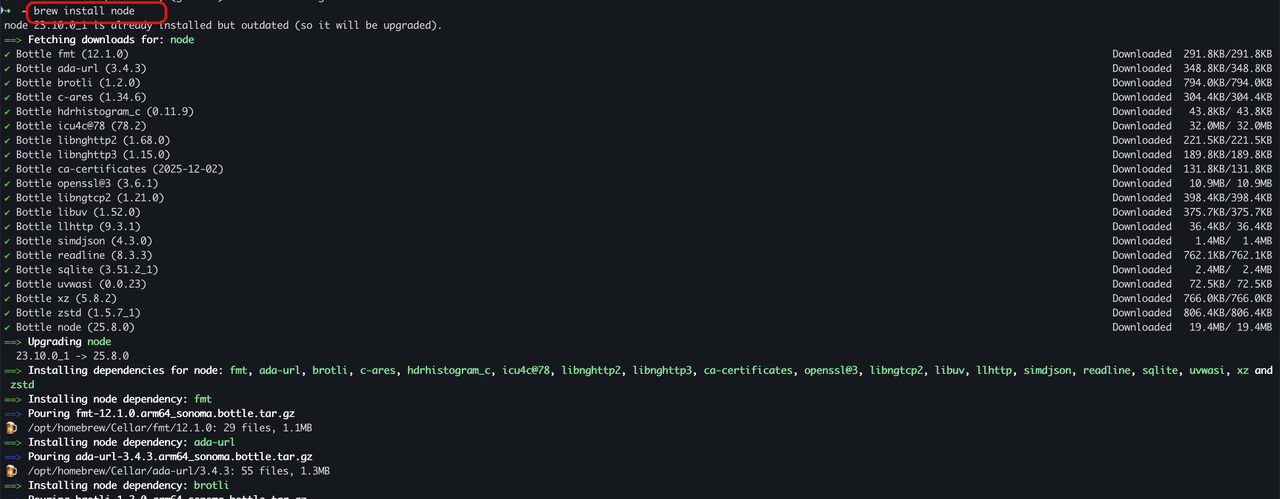
Task: Click the "Bottle sqlite (3.51.2_1)" line
Action: pos(87,270)
